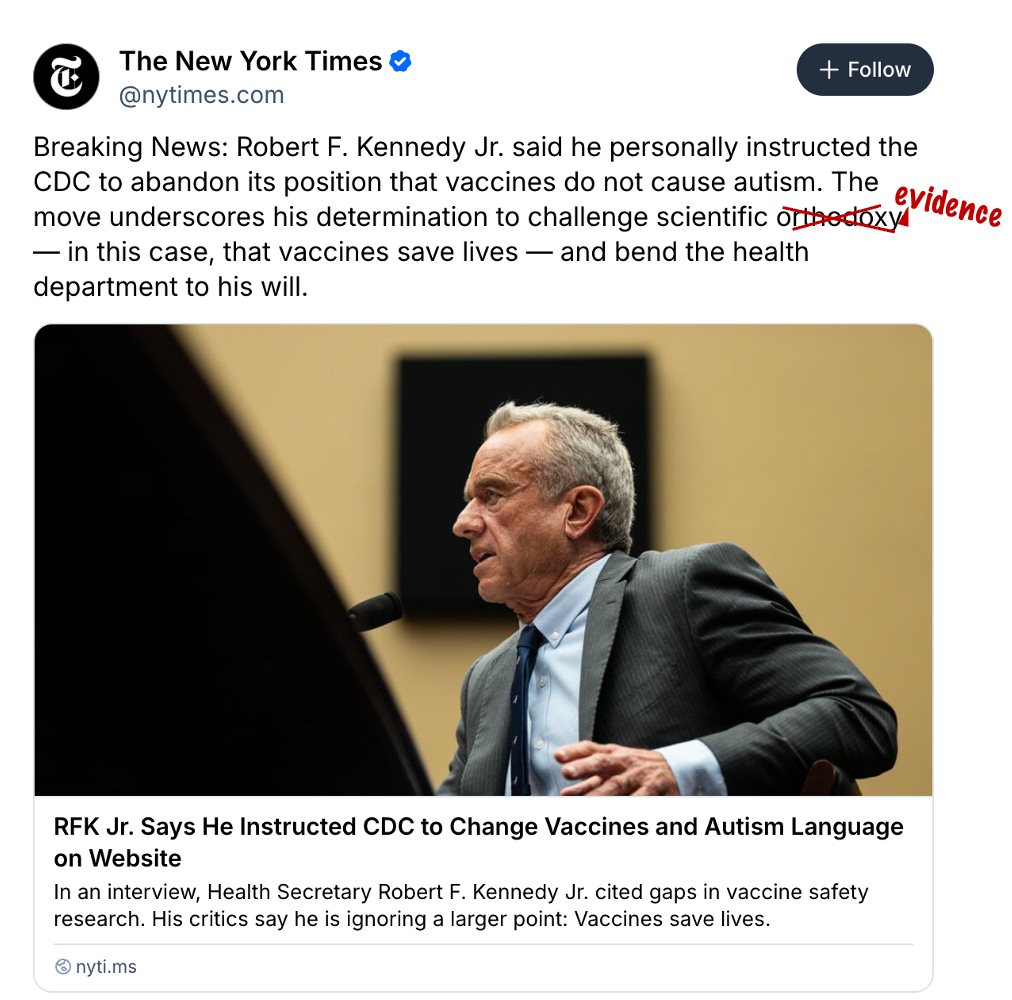The image size is (1012, 1000).
Task: Click the blue verified checkmark badge
Action: (400, 61)
